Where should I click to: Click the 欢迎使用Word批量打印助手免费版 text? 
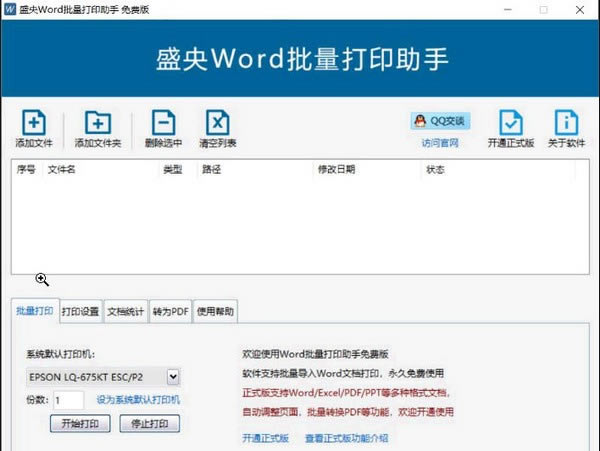tap(315, 354)
